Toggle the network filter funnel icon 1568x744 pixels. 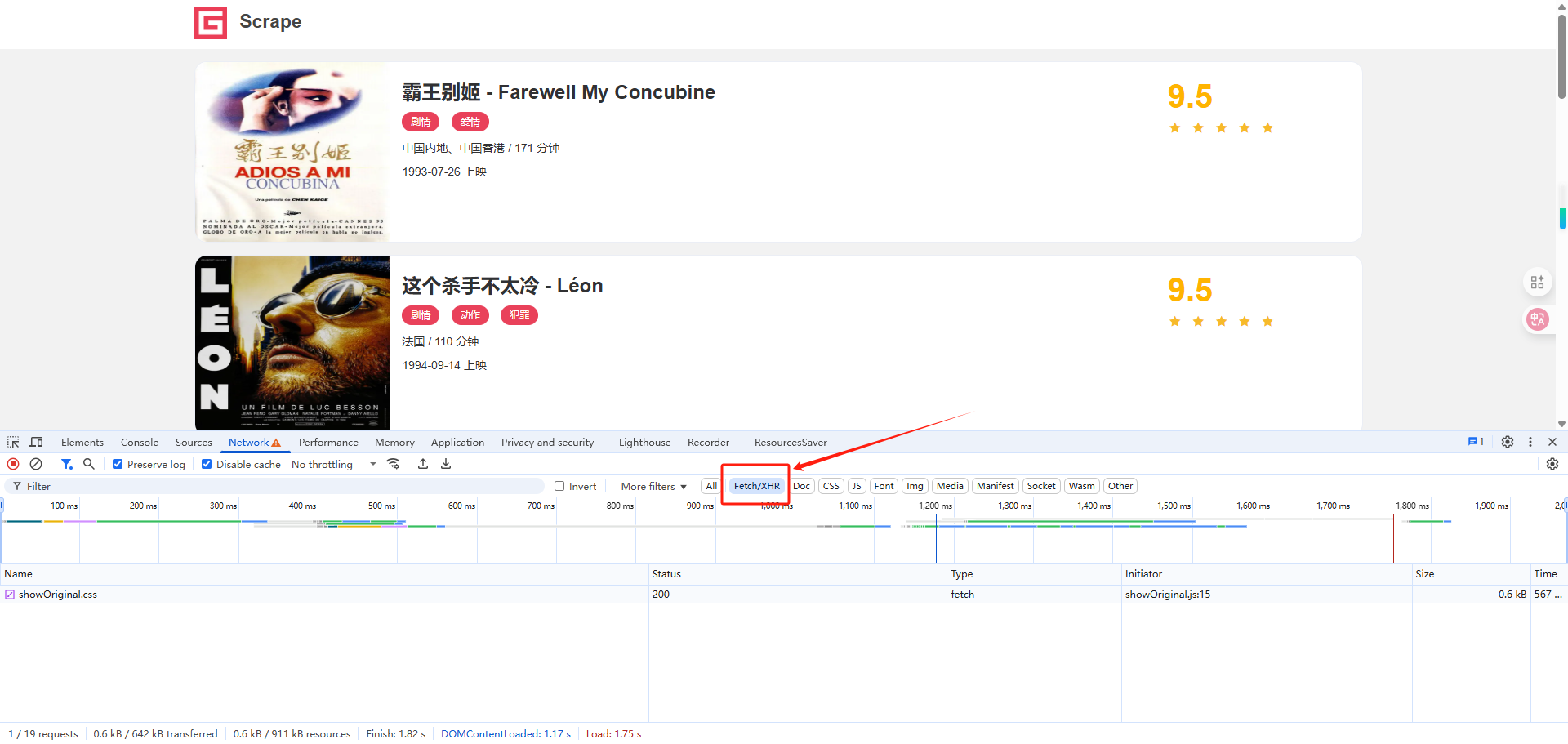tap(67, 464)
